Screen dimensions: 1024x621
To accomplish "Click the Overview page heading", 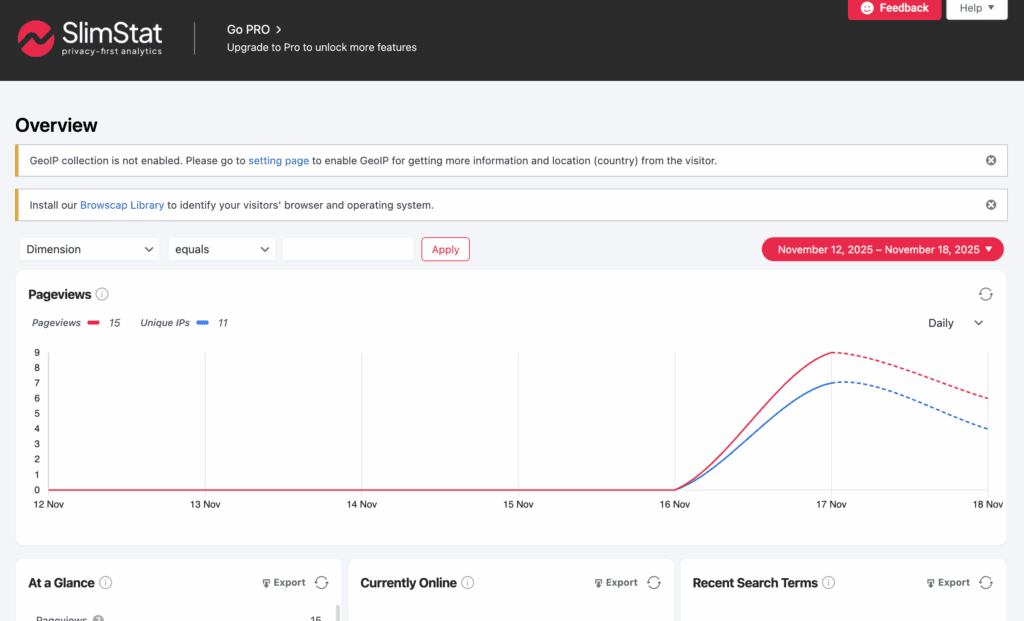I will point(56,125).
